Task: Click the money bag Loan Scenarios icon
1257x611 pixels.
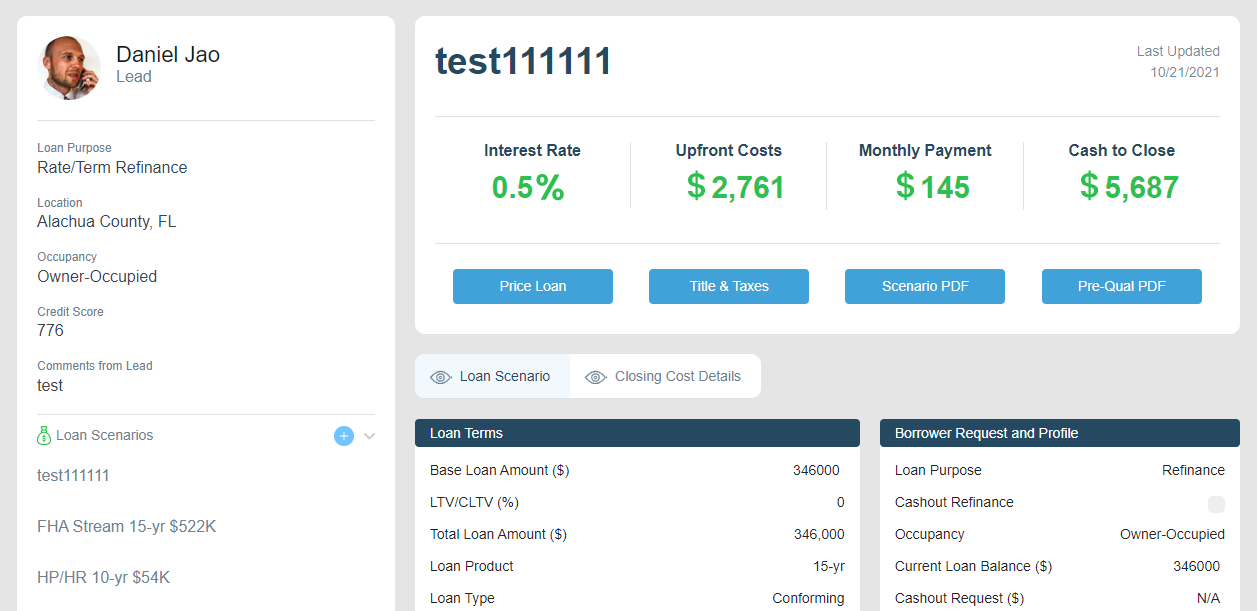Action: click(44, 436)
